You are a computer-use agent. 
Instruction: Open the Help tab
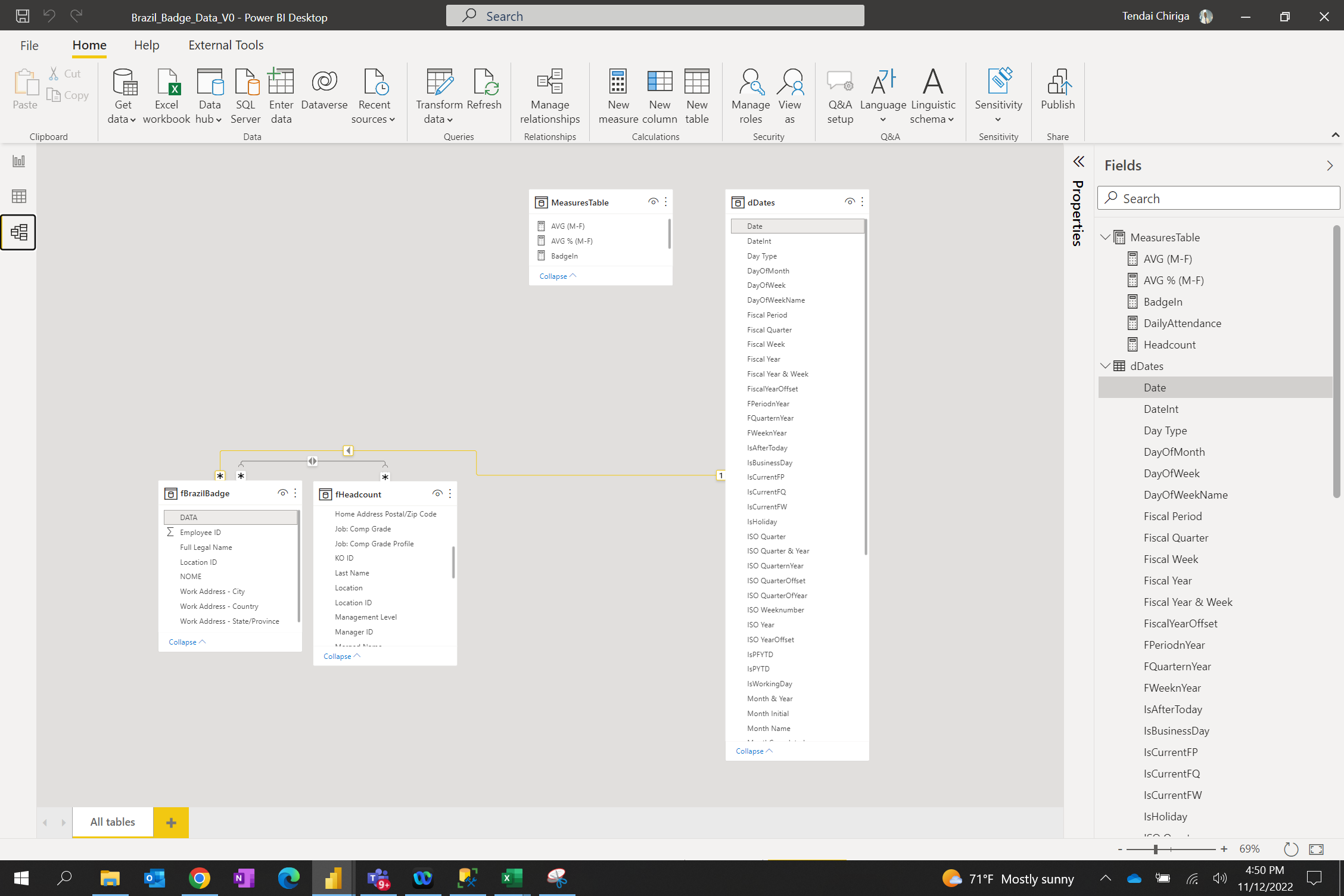[147, 45]
